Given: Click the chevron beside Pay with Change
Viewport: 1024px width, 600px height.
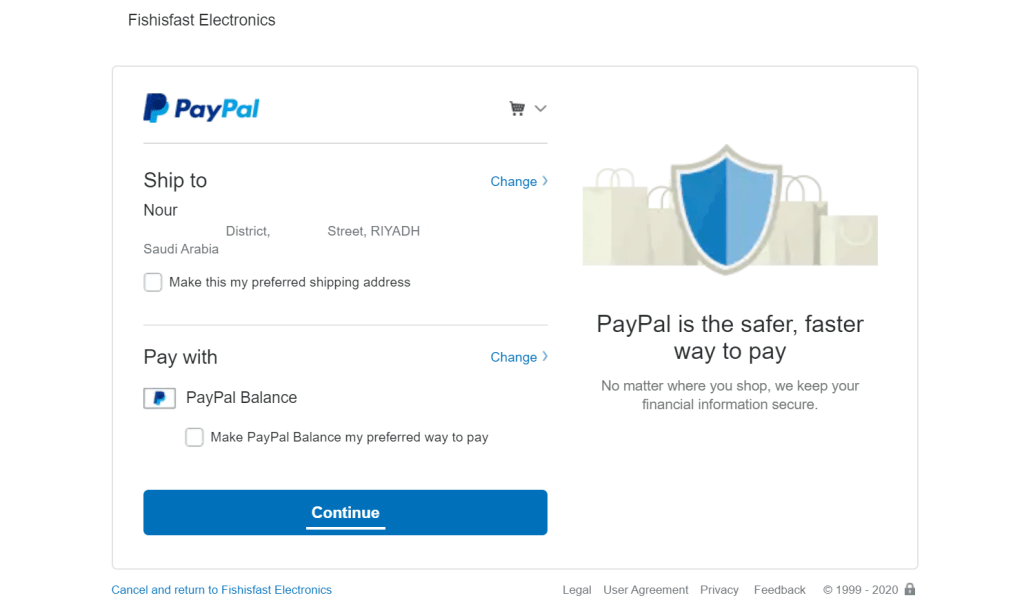Looking at the screenshot, I should (x=545, y=356).
